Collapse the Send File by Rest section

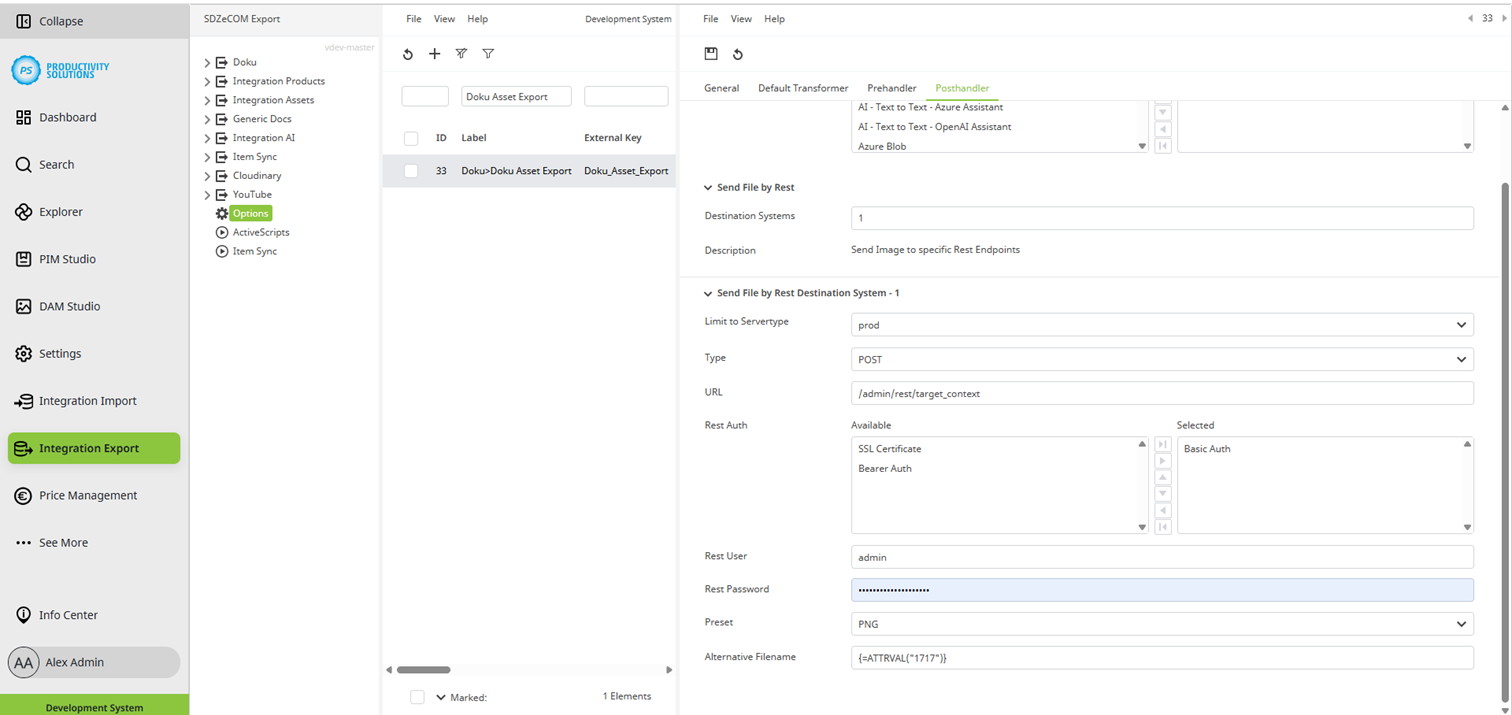pos(707,187)
